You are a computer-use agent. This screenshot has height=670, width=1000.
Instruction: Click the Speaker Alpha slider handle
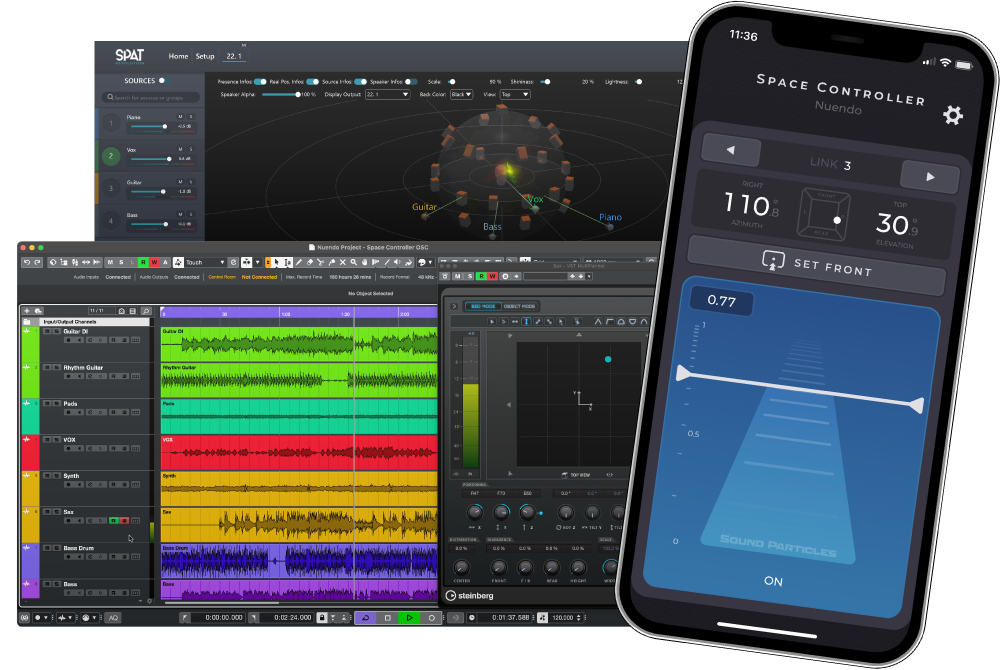[x=297, y=94]
